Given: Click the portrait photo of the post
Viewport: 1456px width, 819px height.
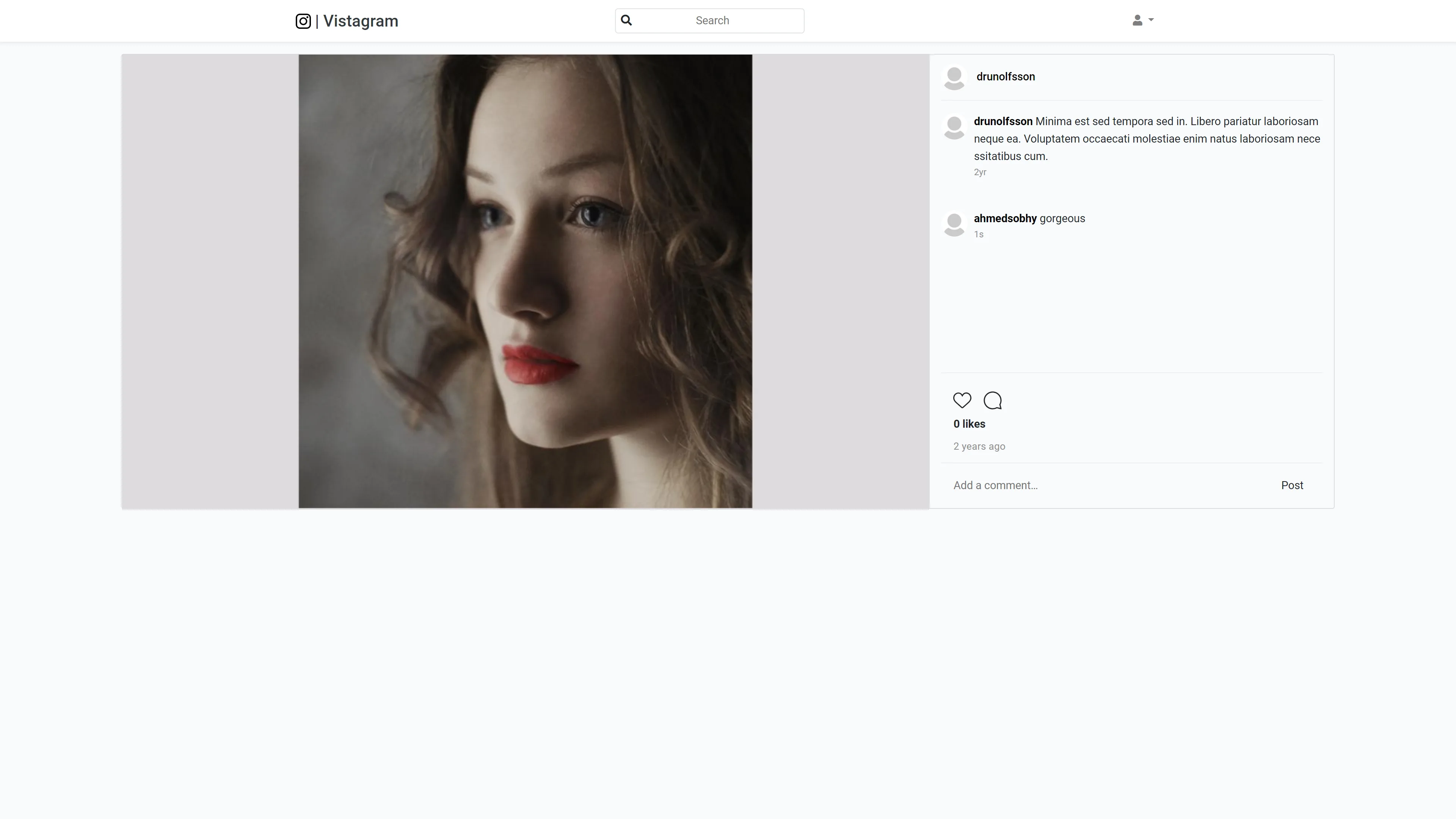Looking at the screenshot, I should pyautogui.click(x=525, y=281).
